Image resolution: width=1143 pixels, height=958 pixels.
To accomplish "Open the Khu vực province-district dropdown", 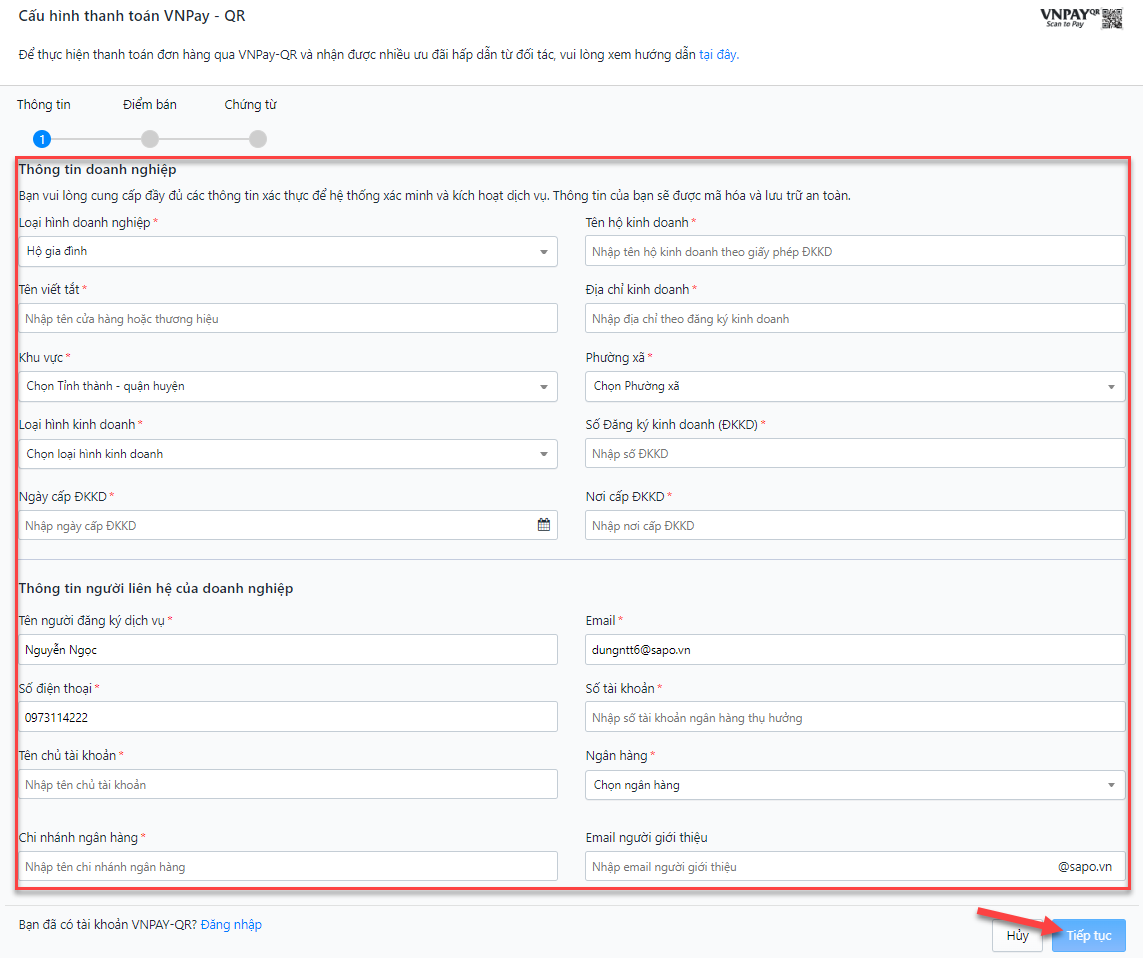I will [x=288, y=386].
